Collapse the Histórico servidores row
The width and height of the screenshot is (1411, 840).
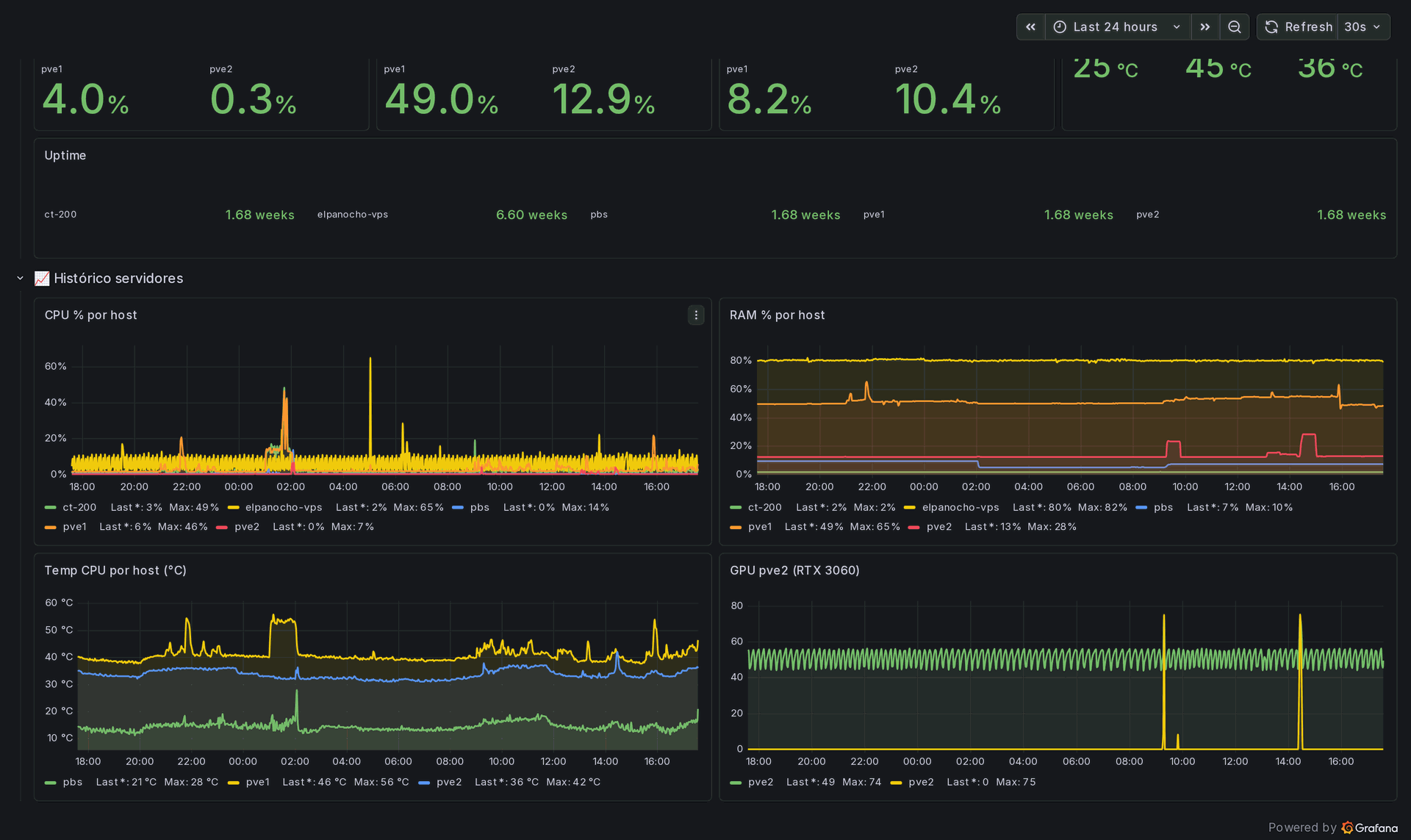click(x=20, y=279)
